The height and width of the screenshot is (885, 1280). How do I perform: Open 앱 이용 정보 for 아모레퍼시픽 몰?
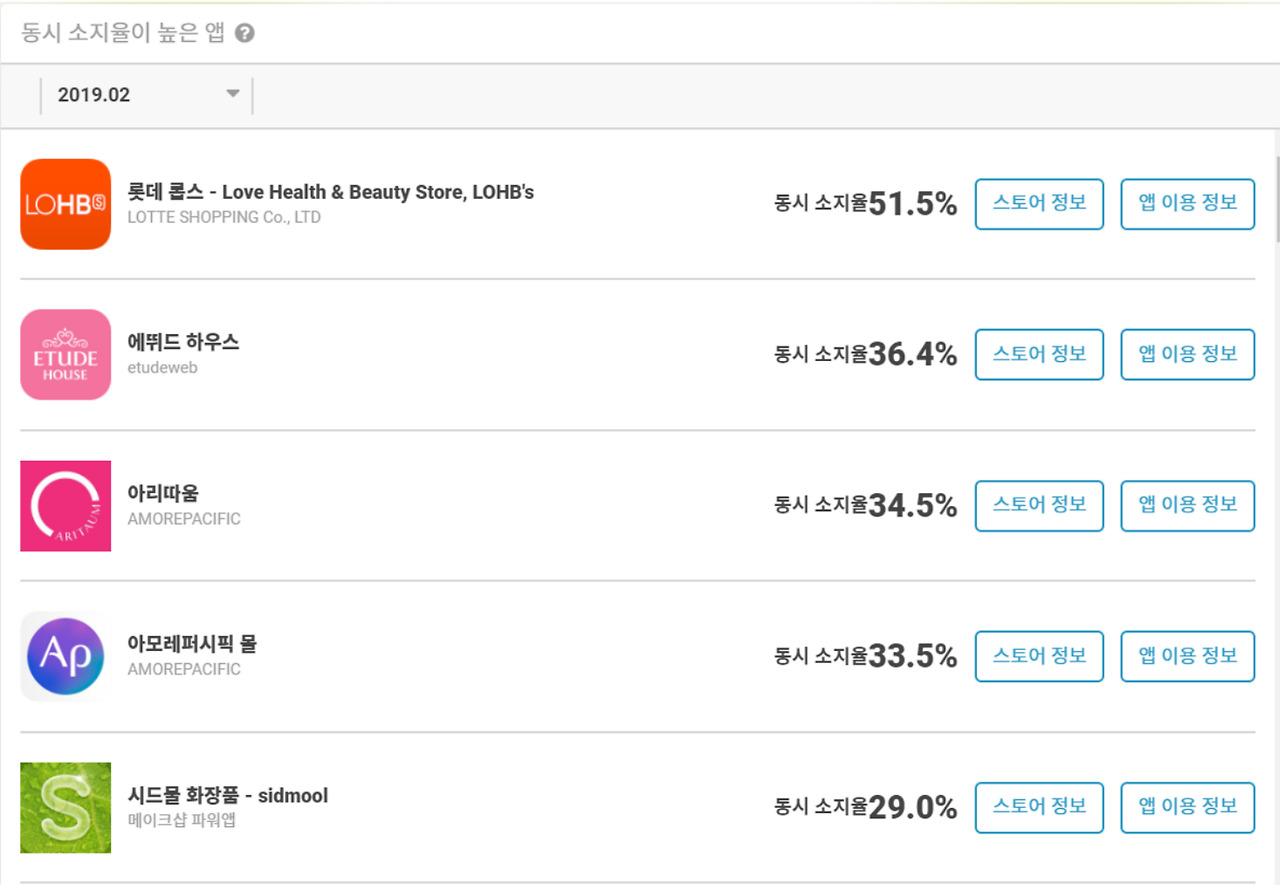coord(1187,656)
